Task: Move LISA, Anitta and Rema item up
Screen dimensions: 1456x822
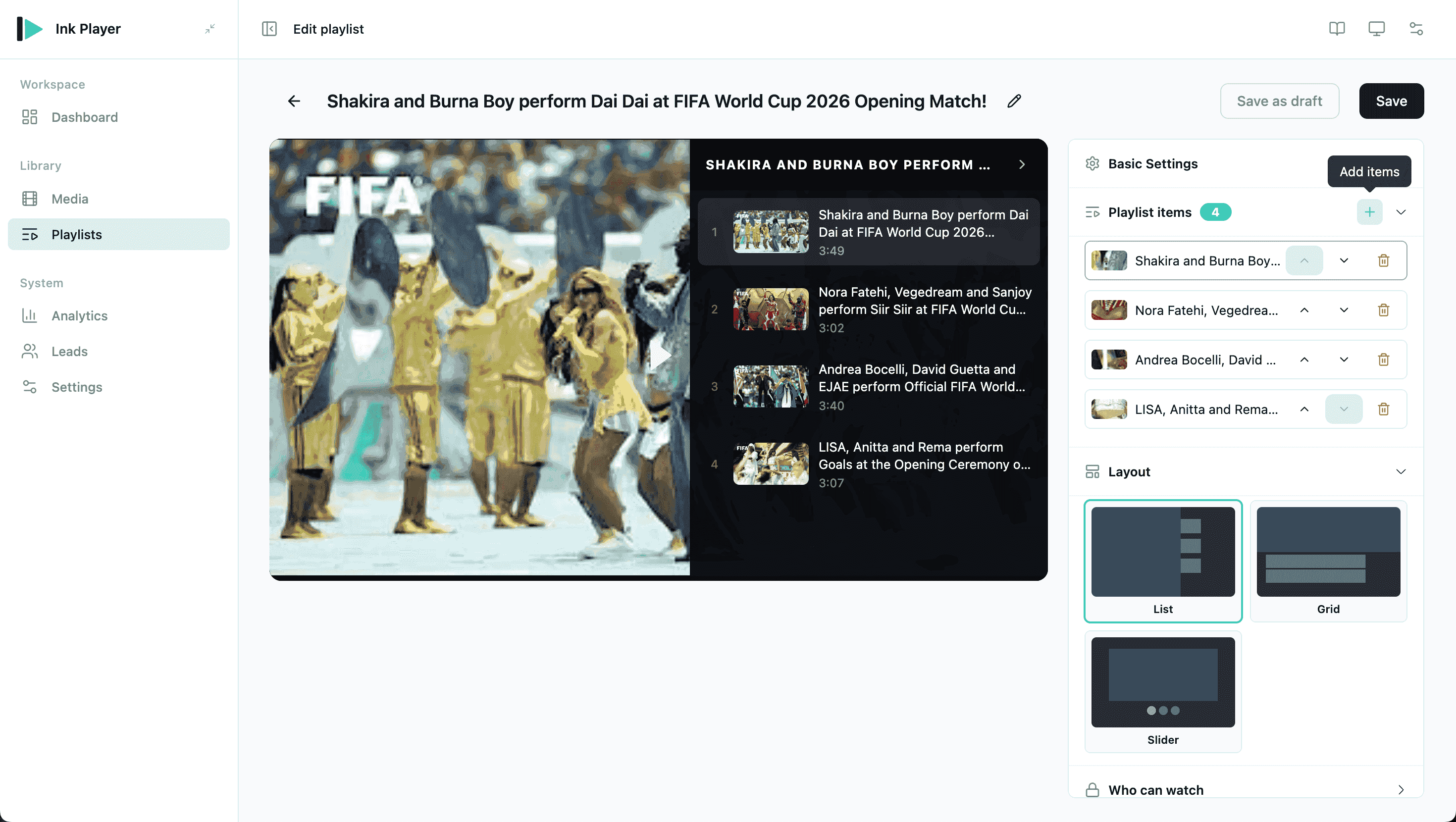Action: pyautogui.click(x=1304, y=410)
